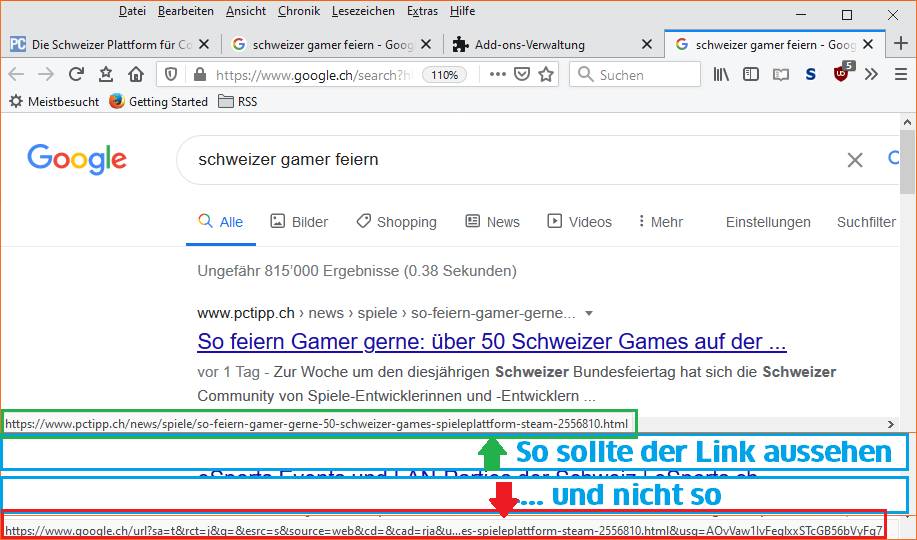The image size is (917, 540).
Task: Expand dropdown arrow beside pctipp.ch breadcrumb
Action: pyautogui.click(x=589, y=314)
